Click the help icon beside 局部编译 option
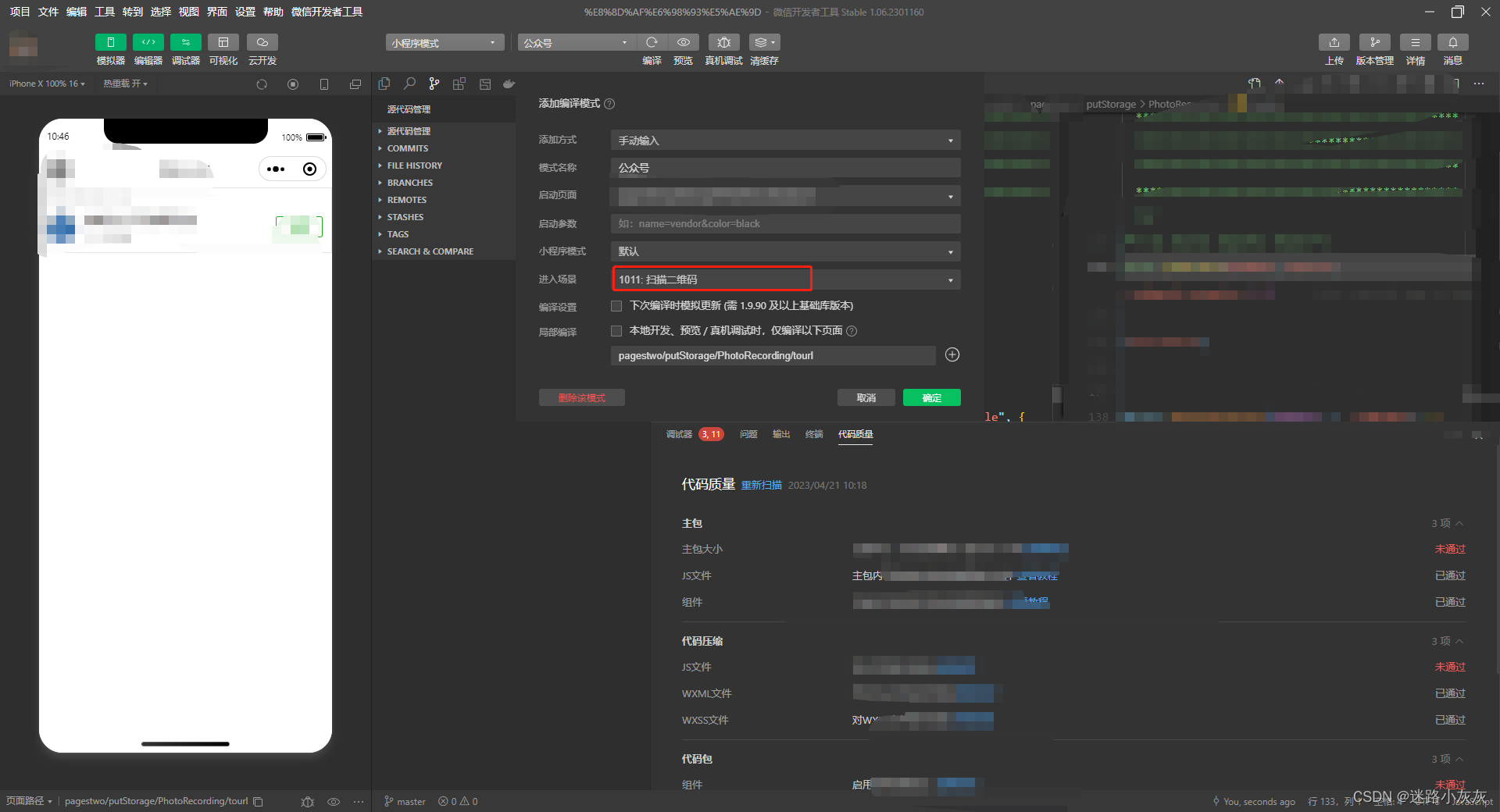The image size is (1500, 812). [852, 331]
